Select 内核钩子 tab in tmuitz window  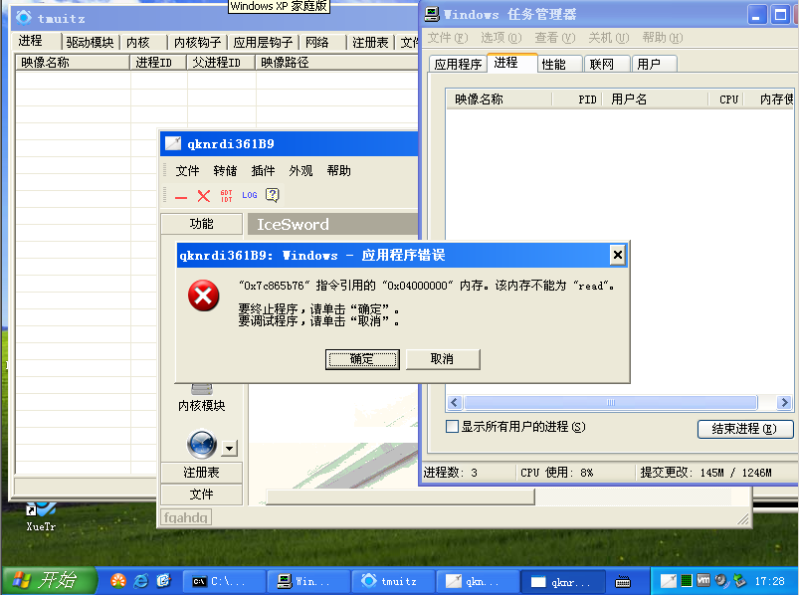197,42
